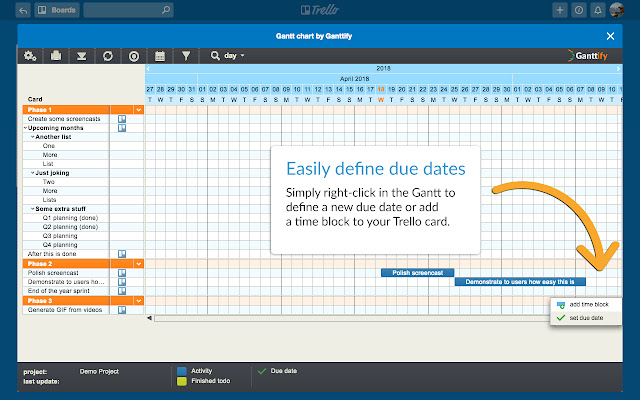Screen dimensions: 640x400
Task: Click the blue Activity legend swatch
Action: click(182, 371)
